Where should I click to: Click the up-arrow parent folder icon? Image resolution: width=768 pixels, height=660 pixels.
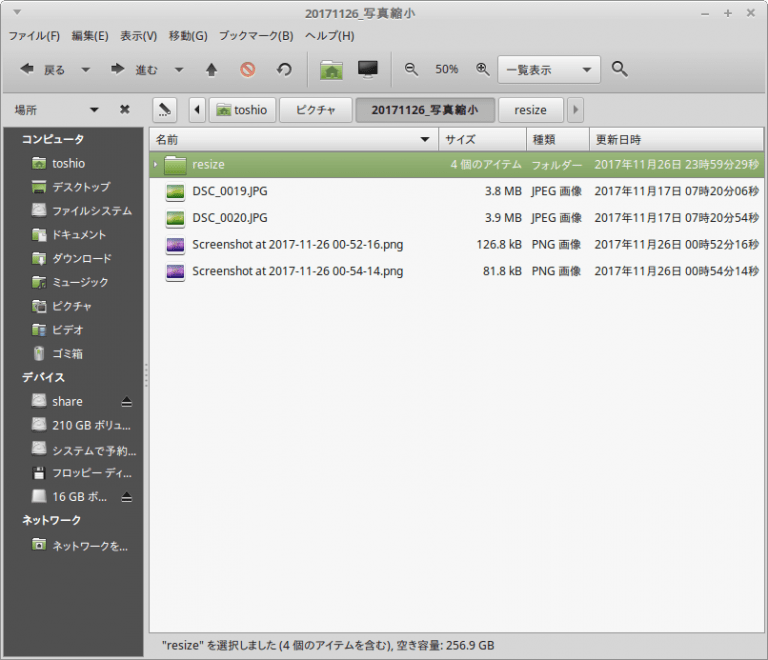(x=211, y=70)
